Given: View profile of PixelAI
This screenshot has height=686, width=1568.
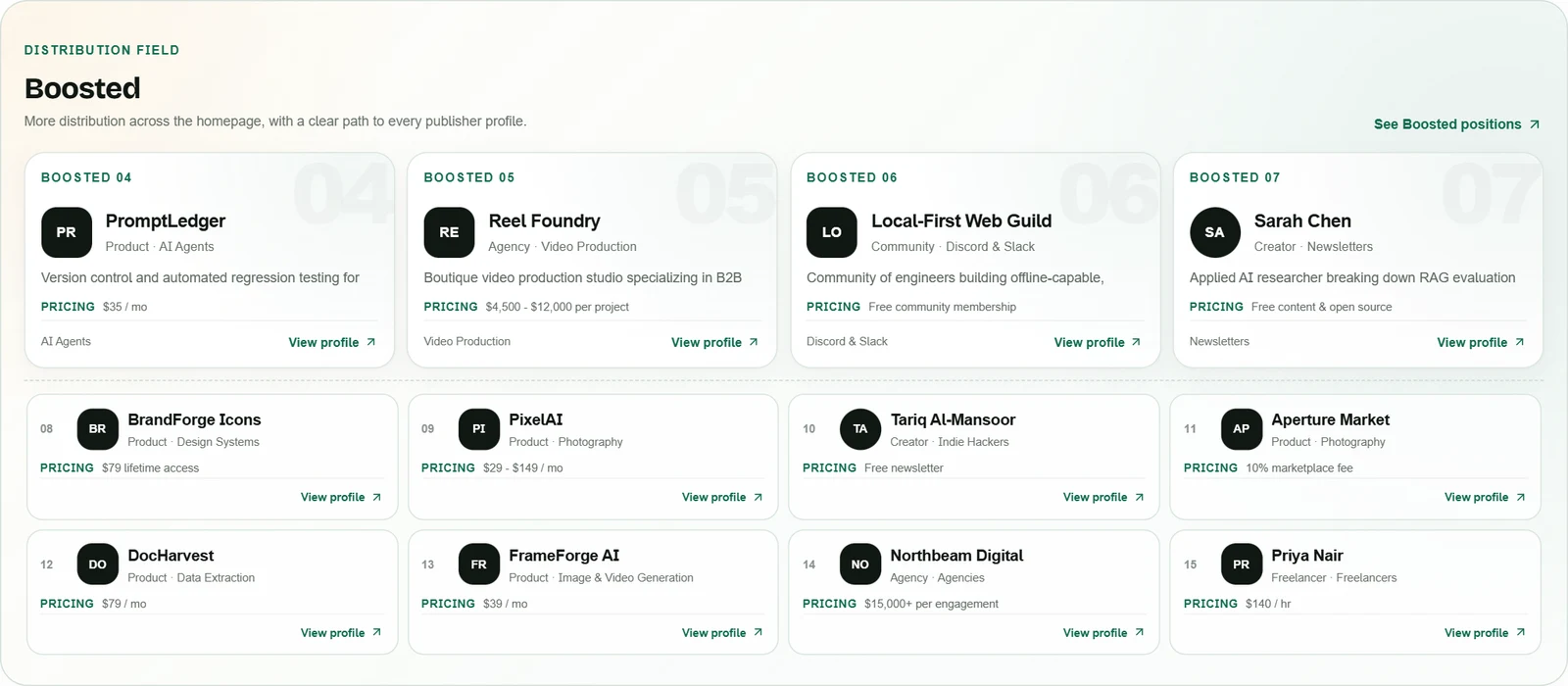Looking at the screenshot, I should click(722, 497).
